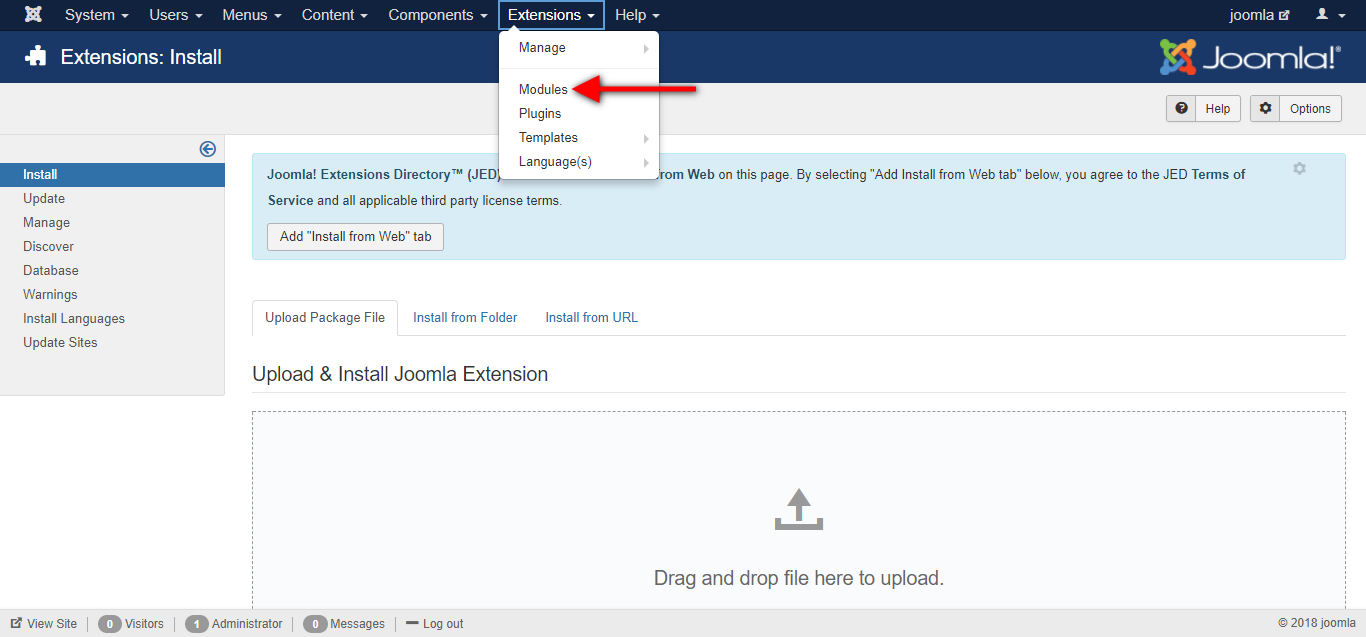
Task: Open Update Sites in the sidebar
Action: (x=60, y=342)
